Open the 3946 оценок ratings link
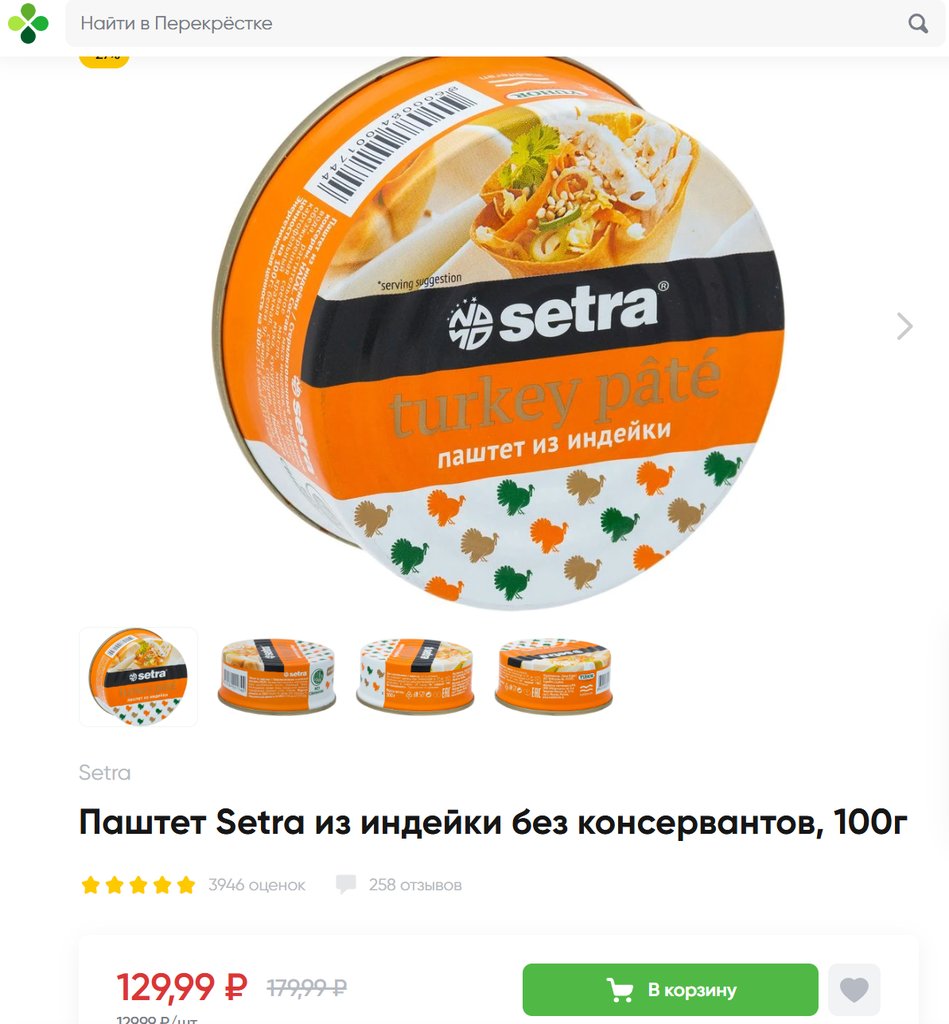This screenshot has height=1024, width=949. [257, 885]
